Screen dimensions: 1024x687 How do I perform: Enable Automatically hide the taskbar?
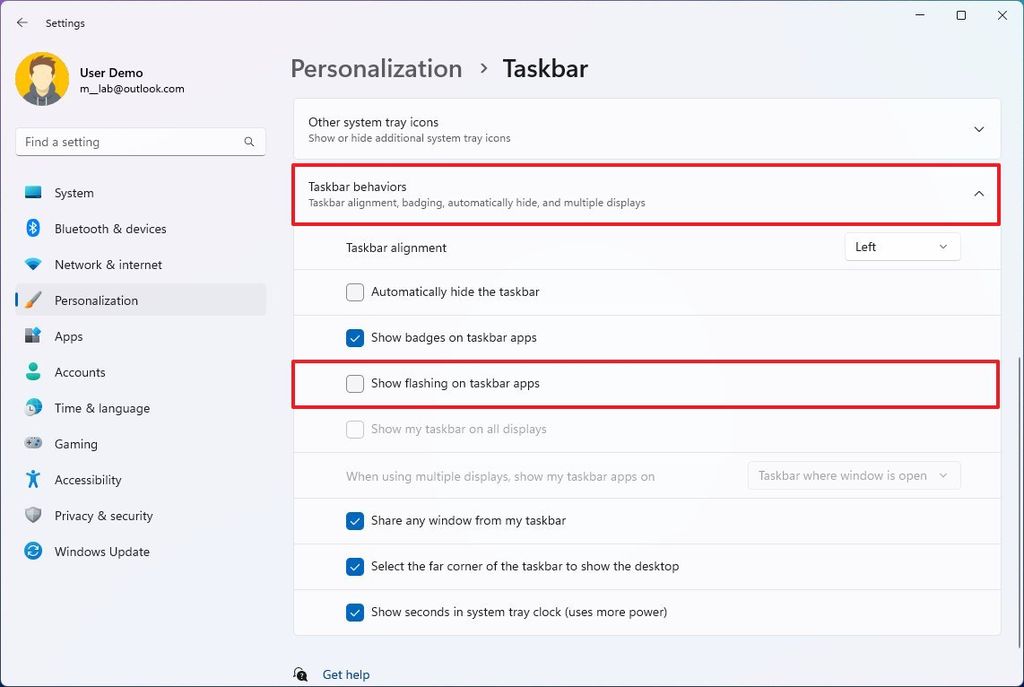(355, 292)
